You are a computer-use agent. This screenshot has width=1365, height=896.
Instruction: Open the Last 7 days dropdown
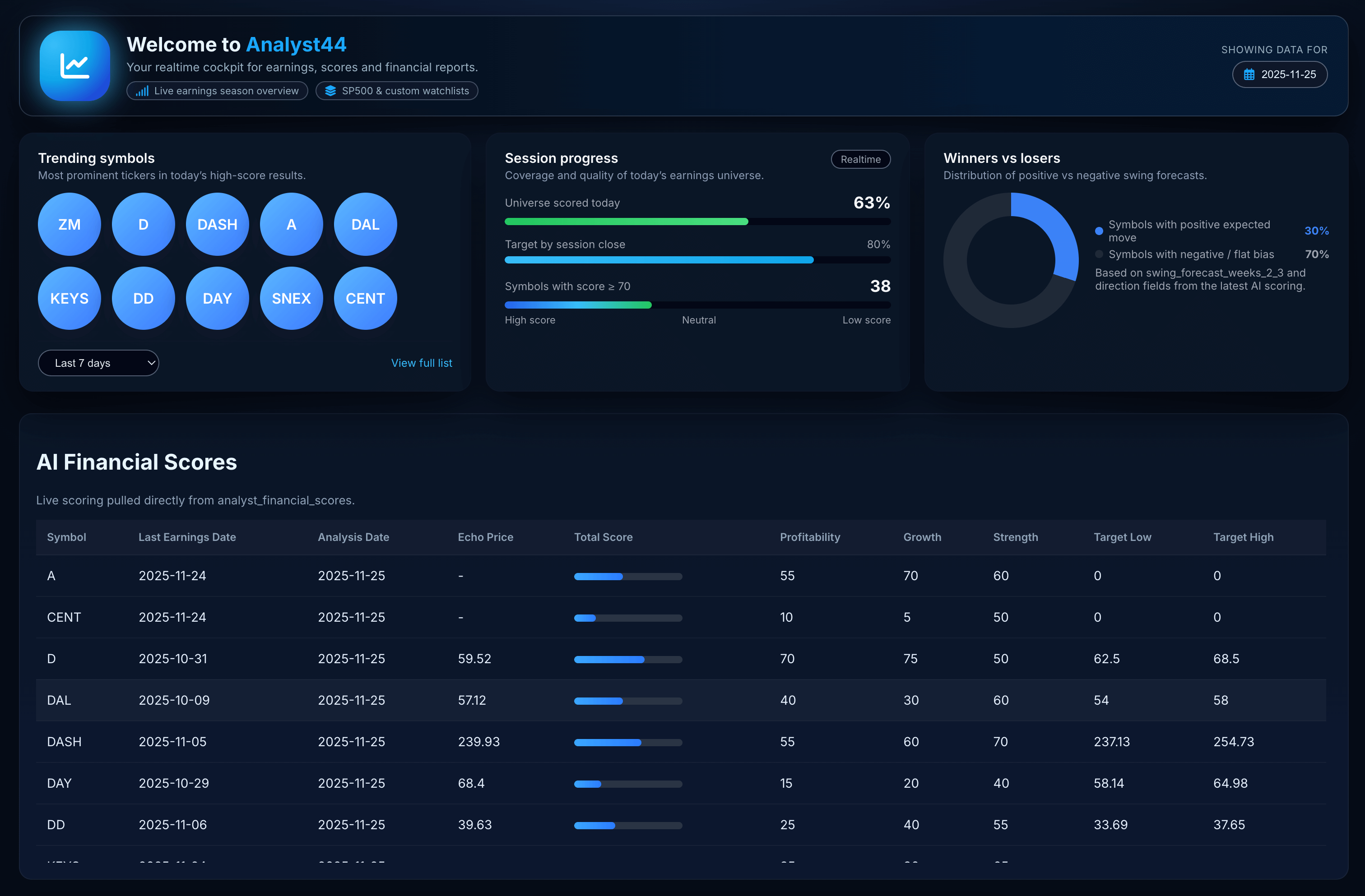[x=98, y=363]
